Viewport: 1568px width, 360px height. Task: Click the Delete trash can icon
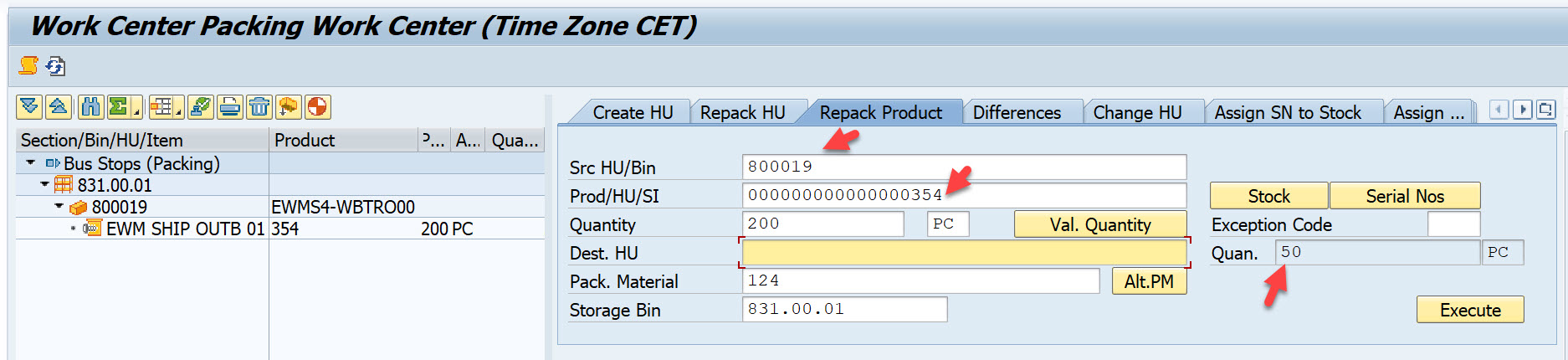[259, 107]
